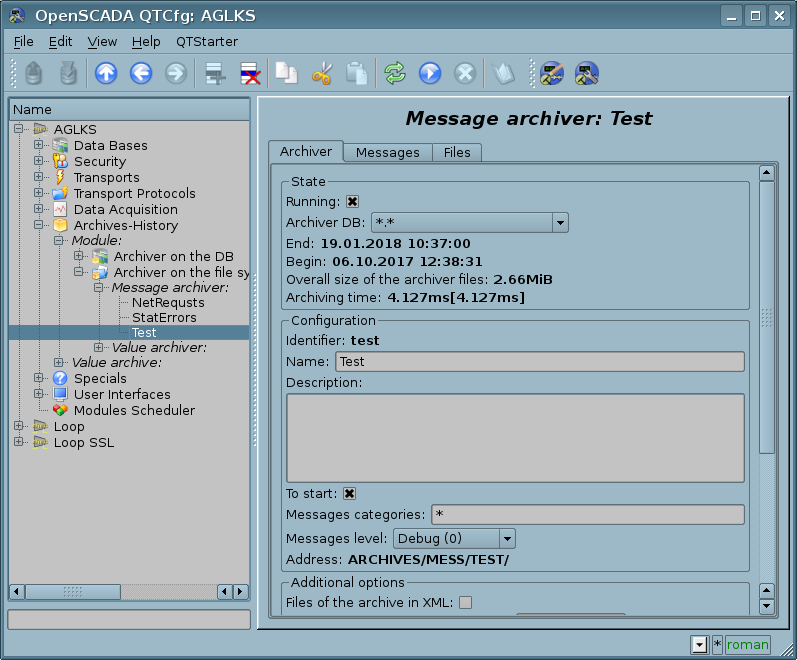Open the manual book icon in the toolbar
This screenshot has height=660, width=797.
503,73
